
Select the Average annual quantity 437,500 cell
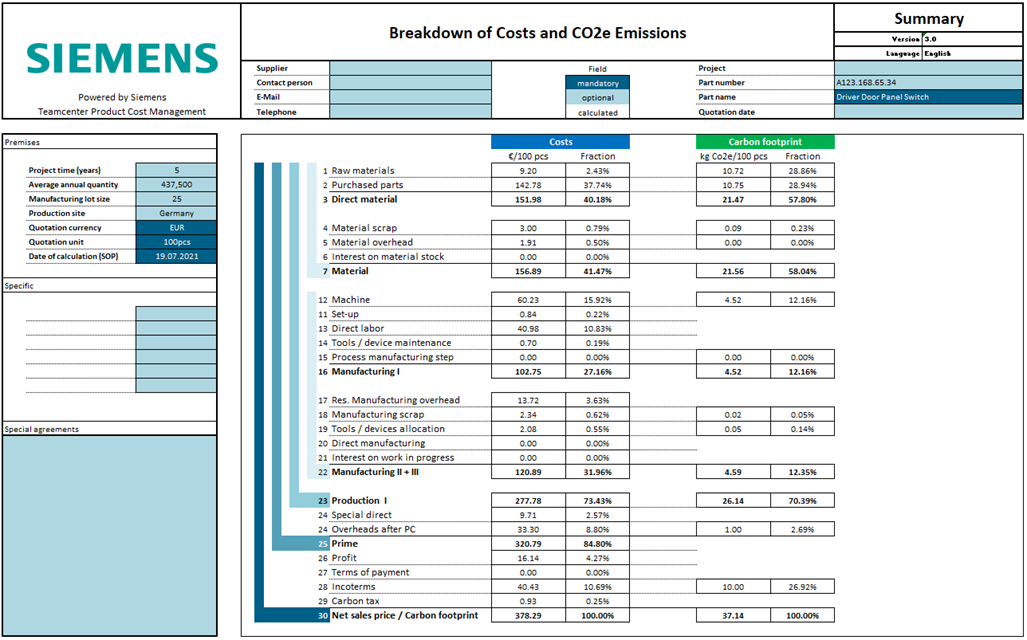pyautogui.click(x=176, y=185)
